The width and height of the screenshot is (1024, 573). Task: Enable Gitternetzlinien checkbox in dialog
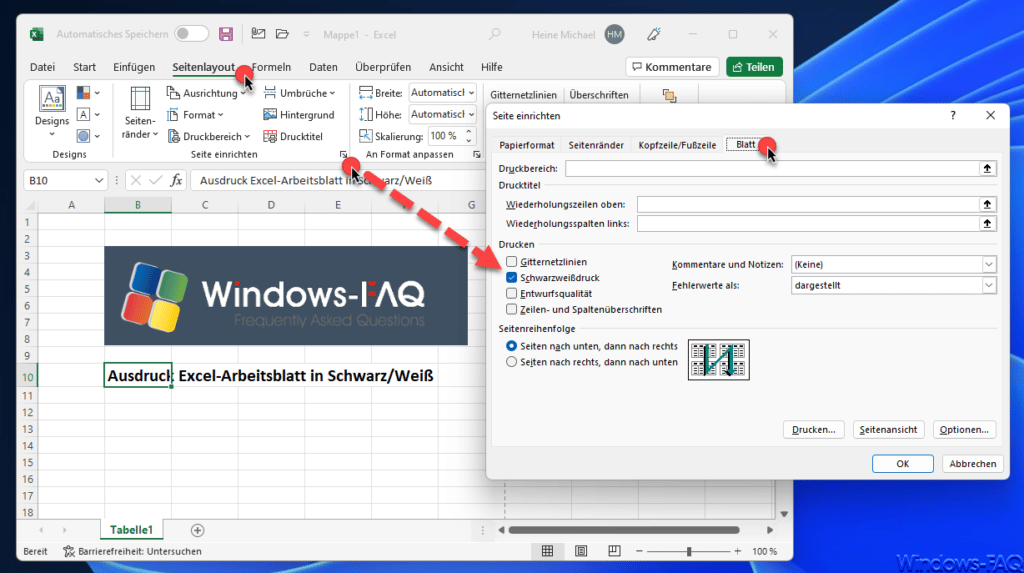pyautogui.click(x=511, y=261)
